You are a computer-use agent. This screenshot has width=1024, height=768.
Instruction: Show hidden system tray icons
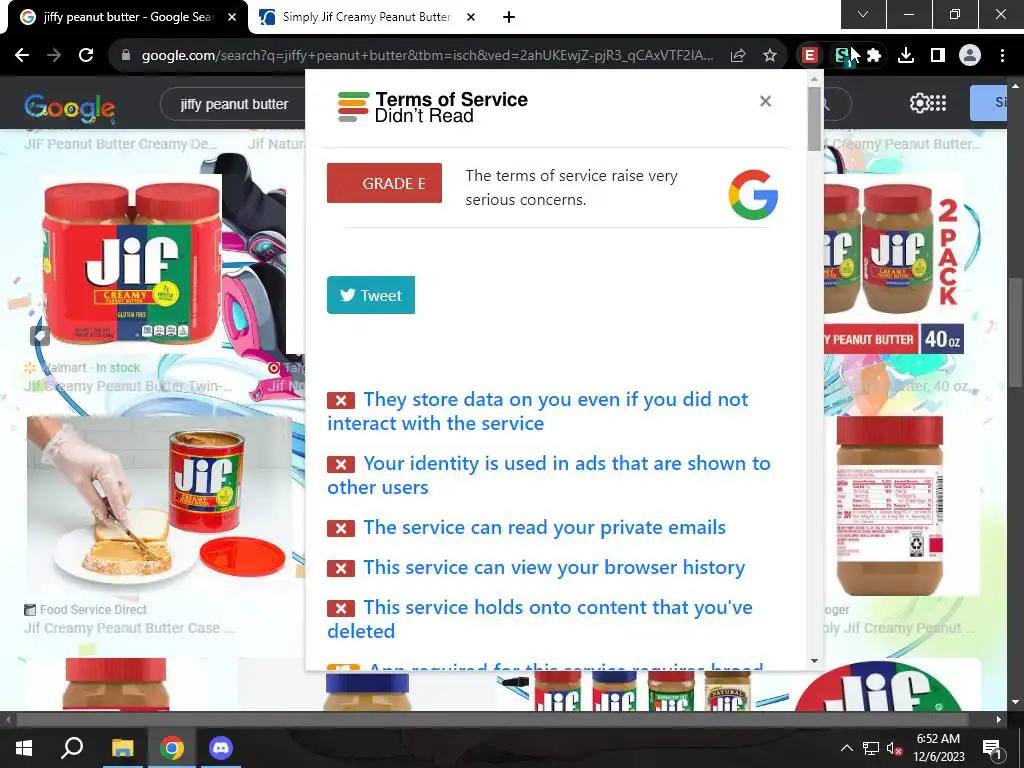(x=846, y=748)
